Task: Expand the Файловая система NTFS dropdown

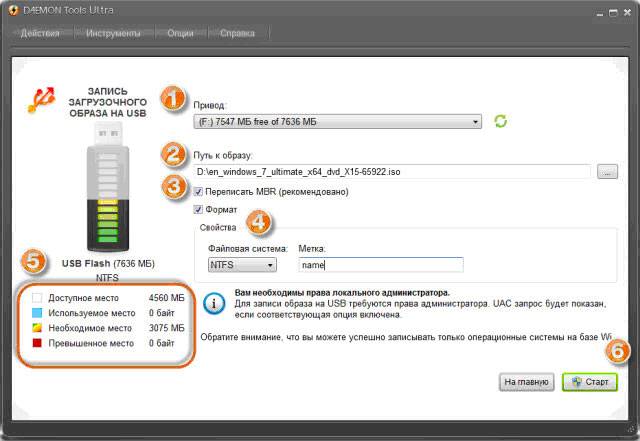Action: [x=243, y=265]
